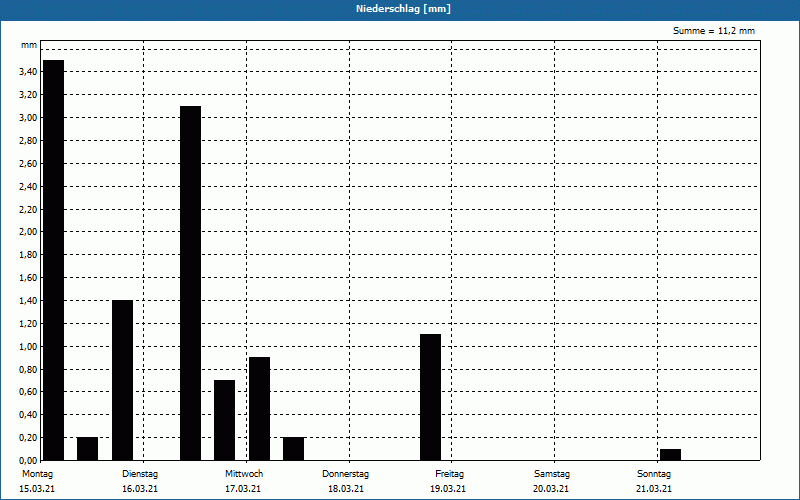Select the 'Summe = 11,2 mm' total label

pyautogui.click(x=714, y=31)
